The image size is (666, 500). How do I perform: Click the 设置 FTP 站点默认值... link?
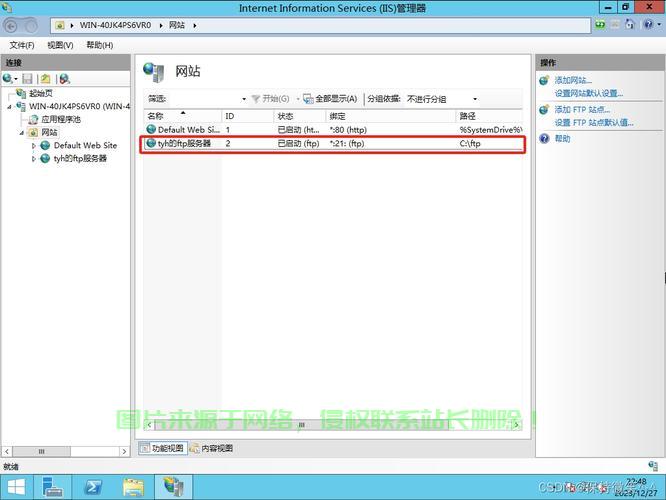tap(594, 123)
